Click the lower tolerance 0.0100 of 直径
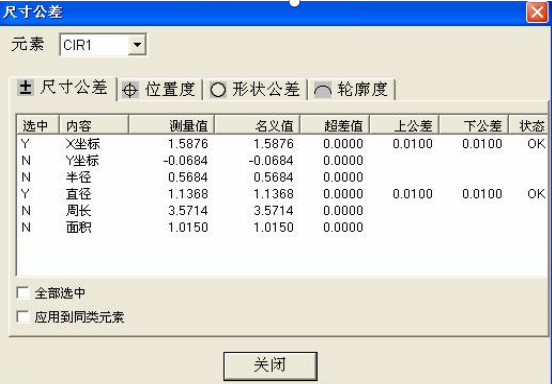This screenshot has height=384, width=552. tap(482, 194)
